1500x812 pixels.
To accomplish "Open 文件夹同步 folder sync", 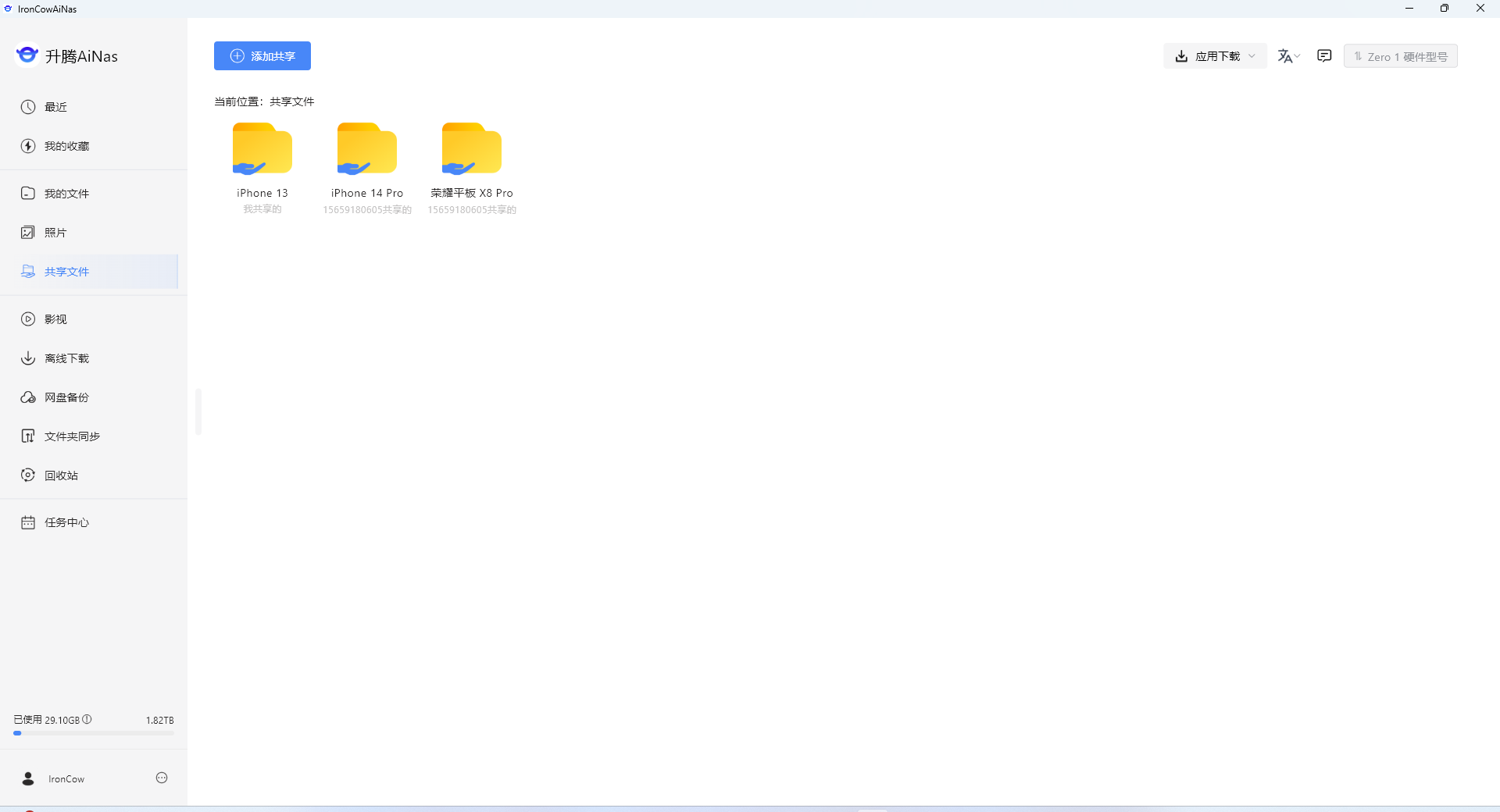I will click(x=70, y=436).
